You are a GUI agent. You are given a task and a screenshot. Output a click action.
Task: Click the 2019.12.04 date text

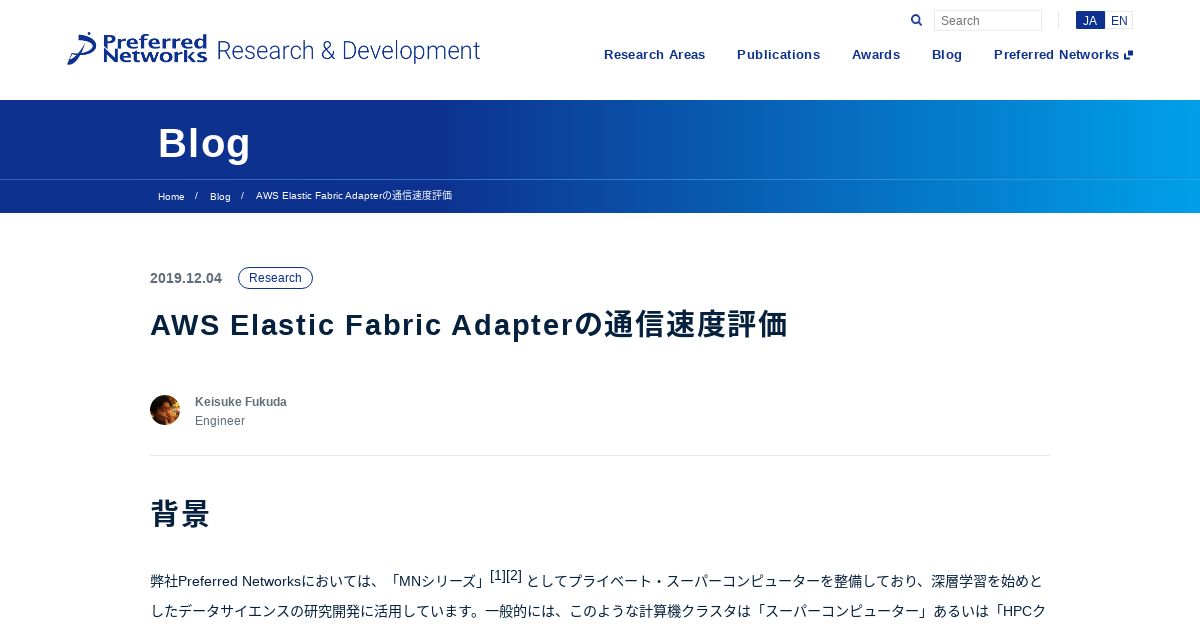click(x=186, y=278)
